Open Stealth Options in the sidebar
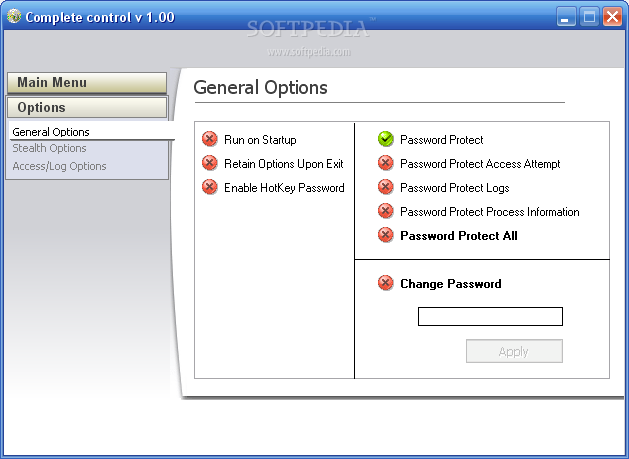The image size is (629, 459). (49, 148)
